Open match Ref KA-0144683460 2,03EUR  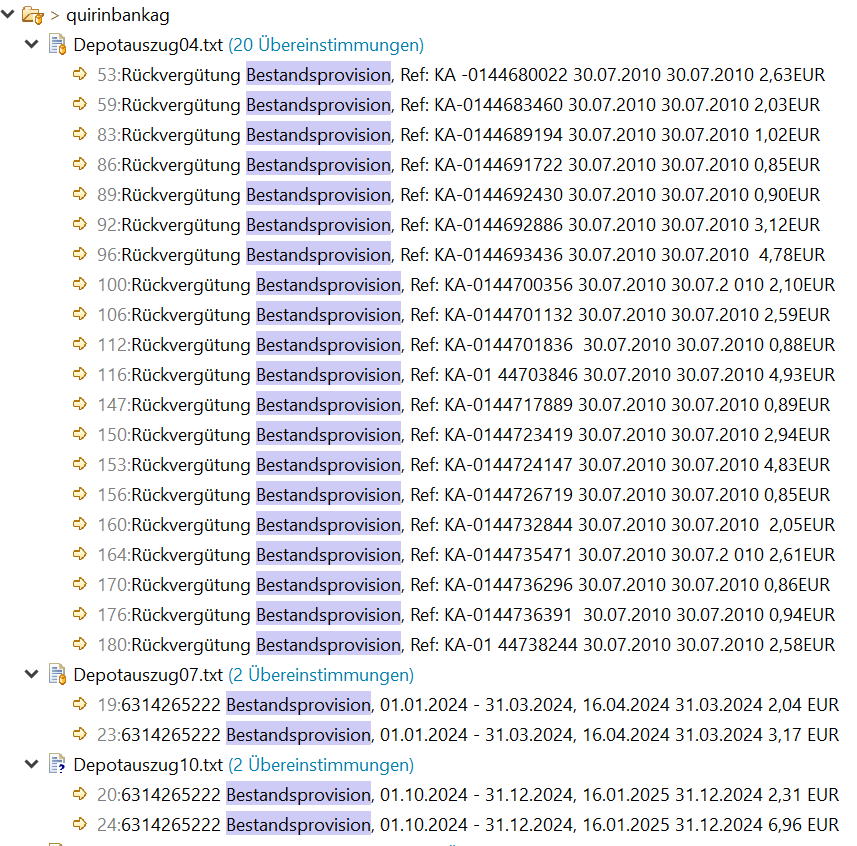click(x=459, y=105)
